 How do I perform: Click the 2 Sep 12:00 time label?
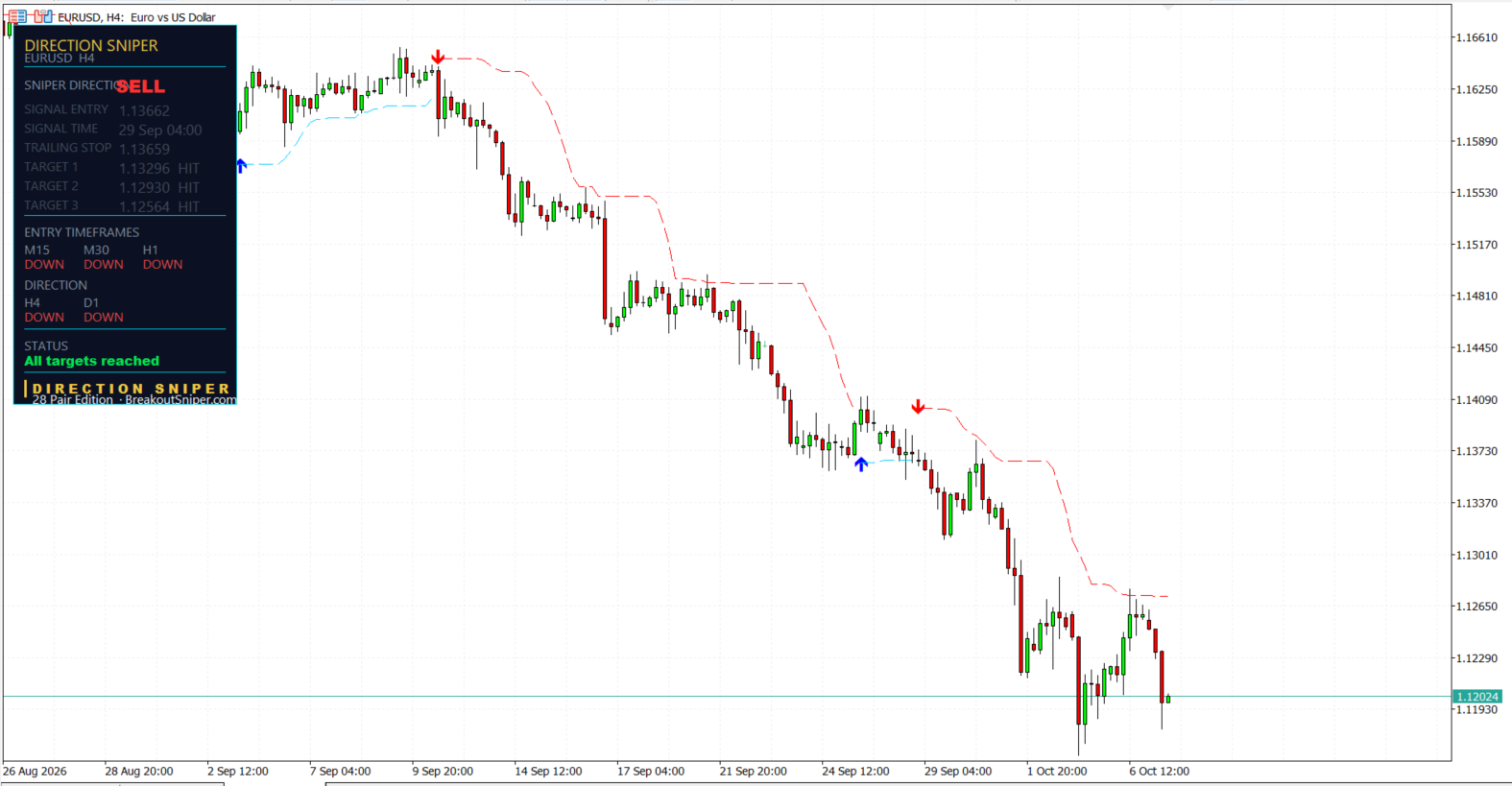coord(238,772)
